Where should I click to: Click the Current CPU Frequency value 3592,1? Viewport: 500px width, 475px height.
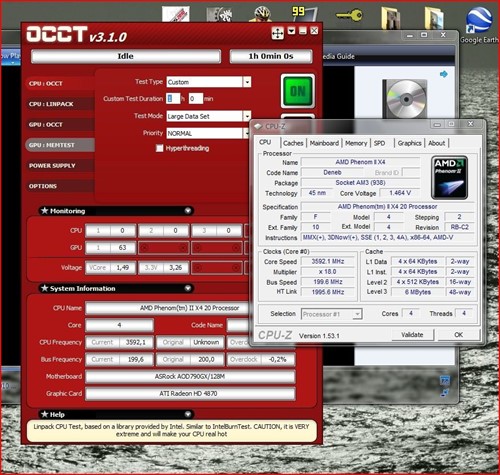(x=135, y=342)
